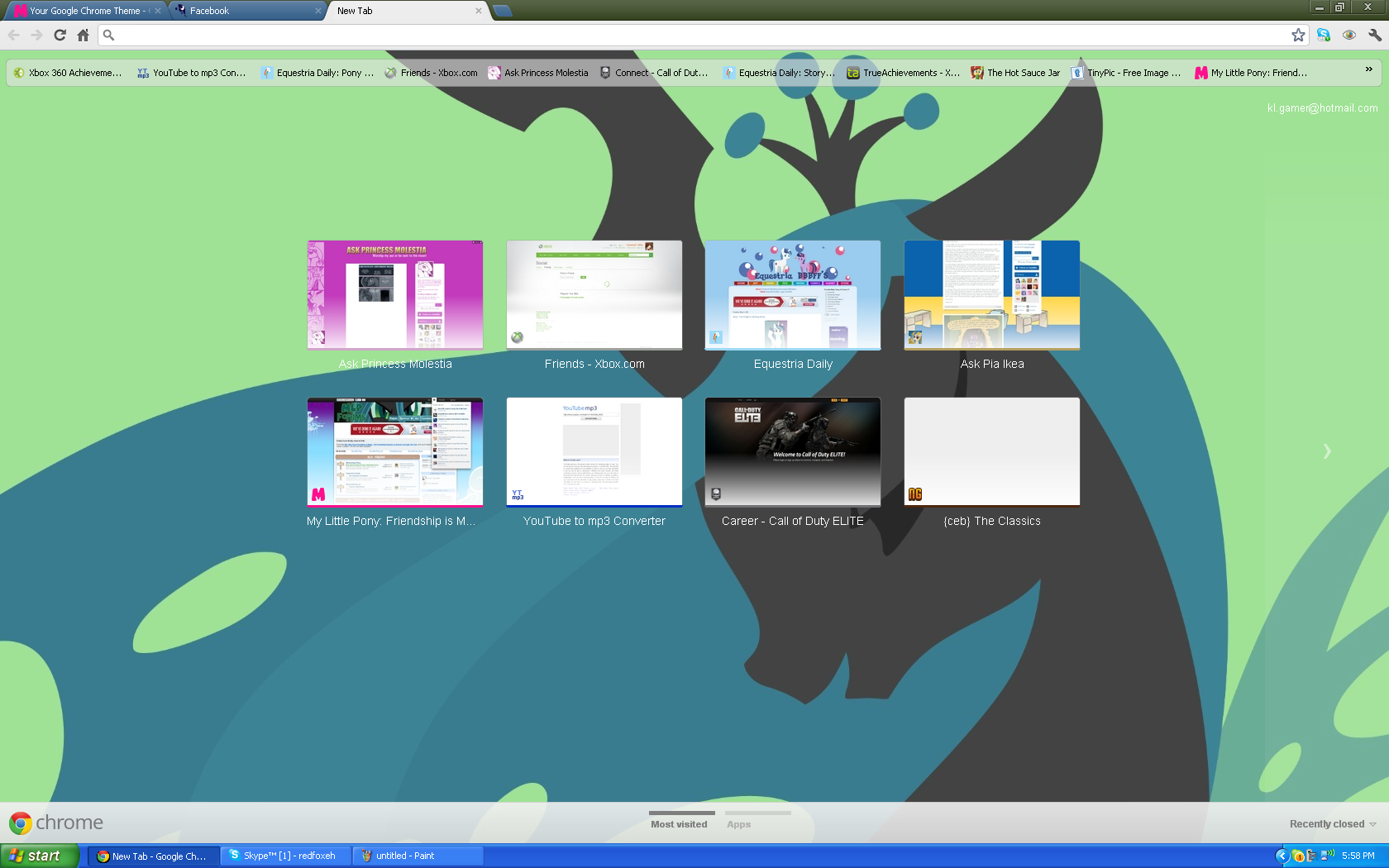Open untitled - Paint taskbar item

click(x=418, y=856)
